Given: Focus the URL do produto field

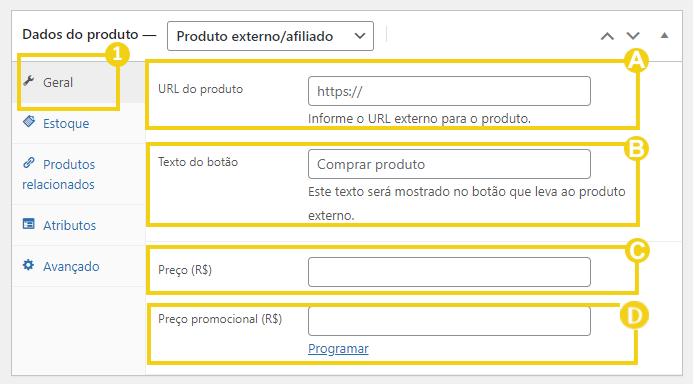Looking at the screenshot, I should (x=449, y=91).
